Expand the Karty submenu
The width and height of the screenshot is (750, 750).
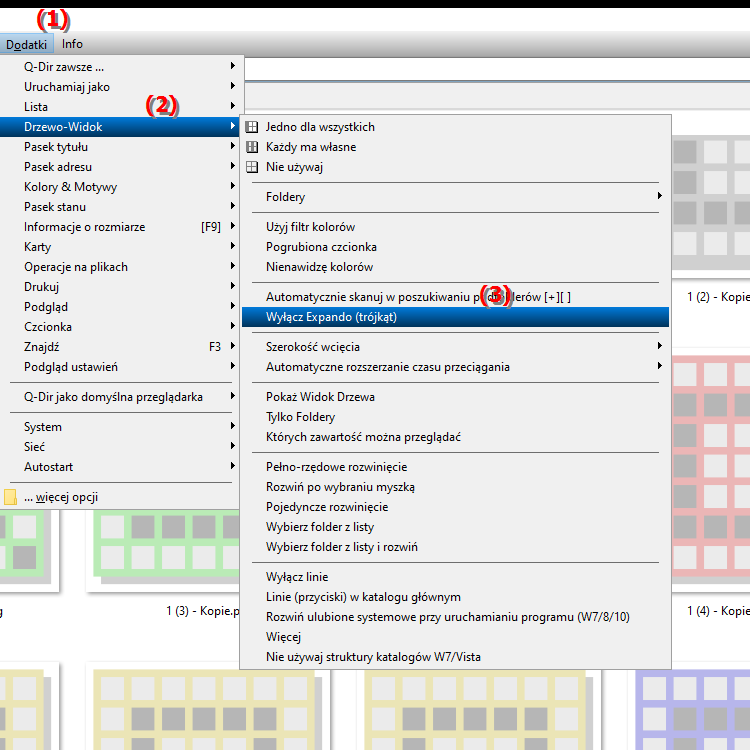120,247
